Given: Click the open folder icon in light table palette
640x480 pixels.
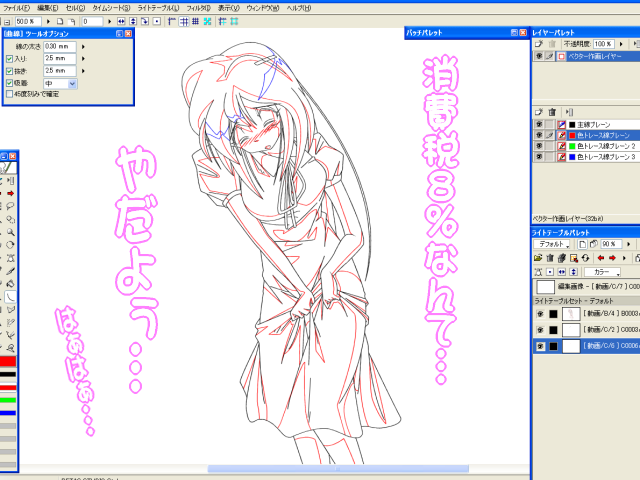Looking at the screenshot, I should (x=538, y=257).
